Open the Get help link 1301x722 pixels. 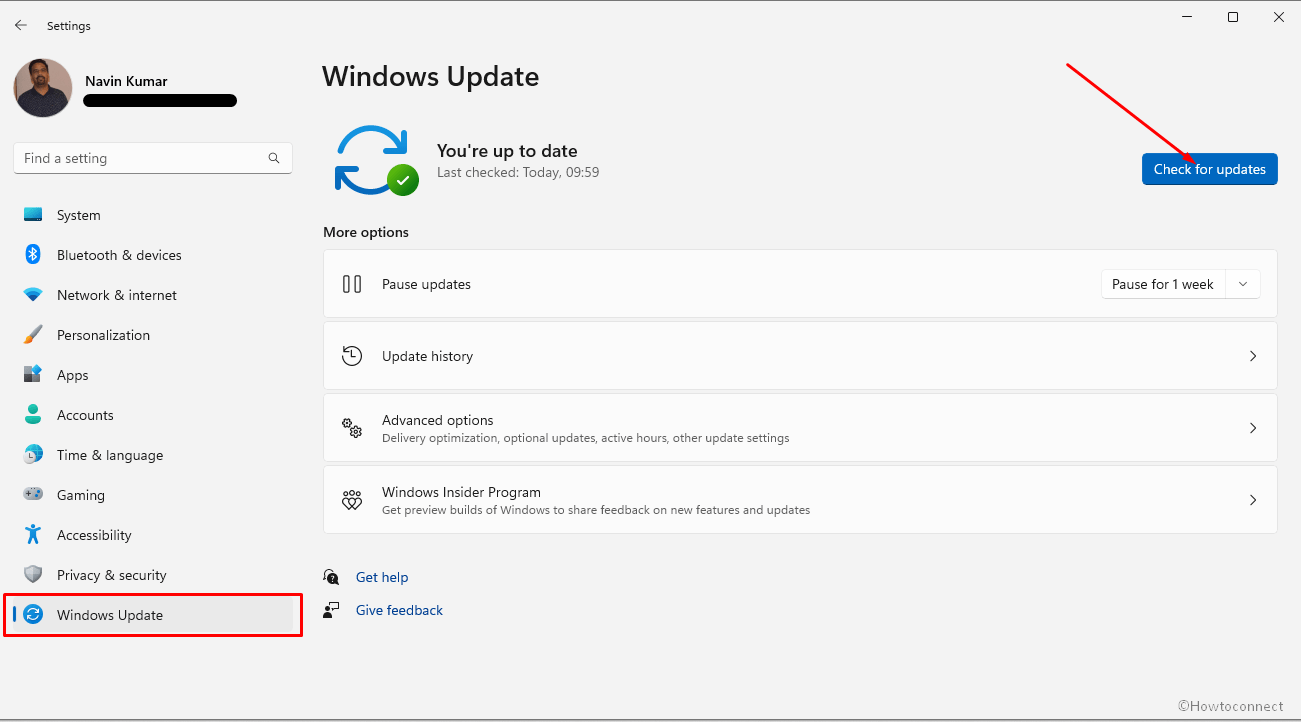coord(382,577)
